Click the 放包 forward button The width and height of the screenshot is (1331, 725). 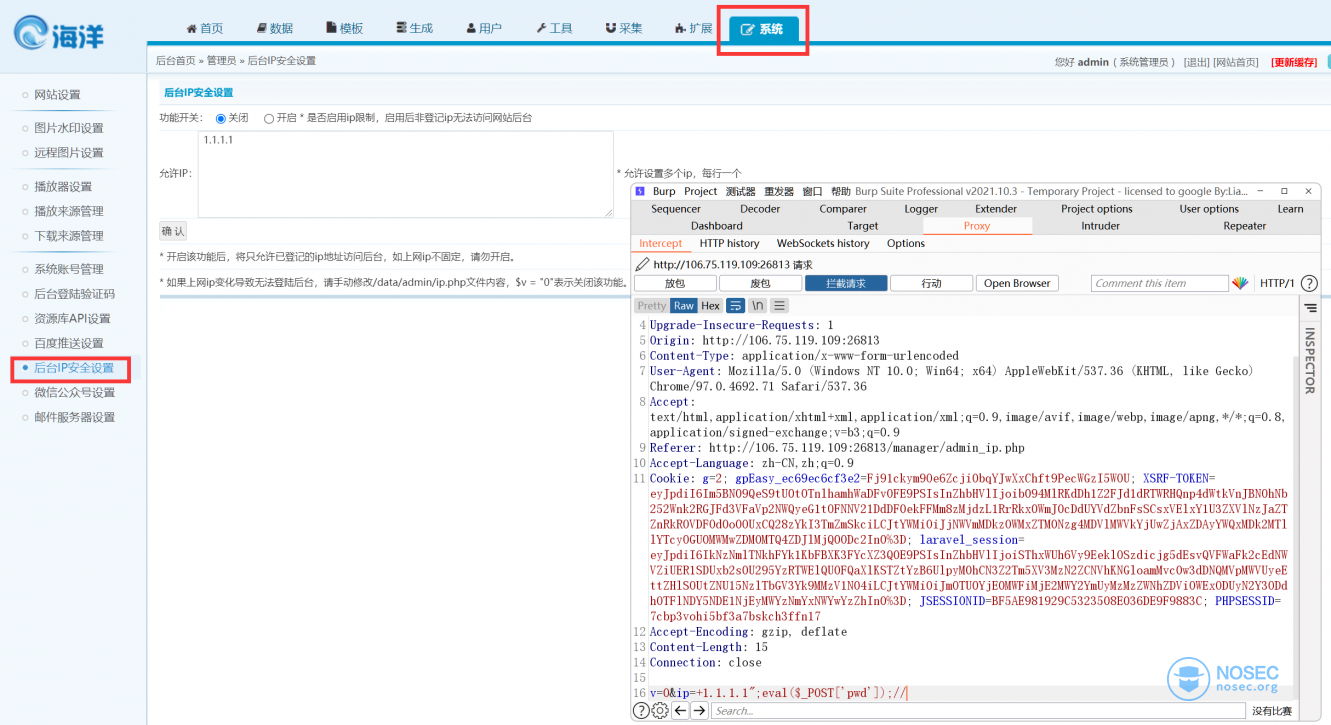click(675, 283)
